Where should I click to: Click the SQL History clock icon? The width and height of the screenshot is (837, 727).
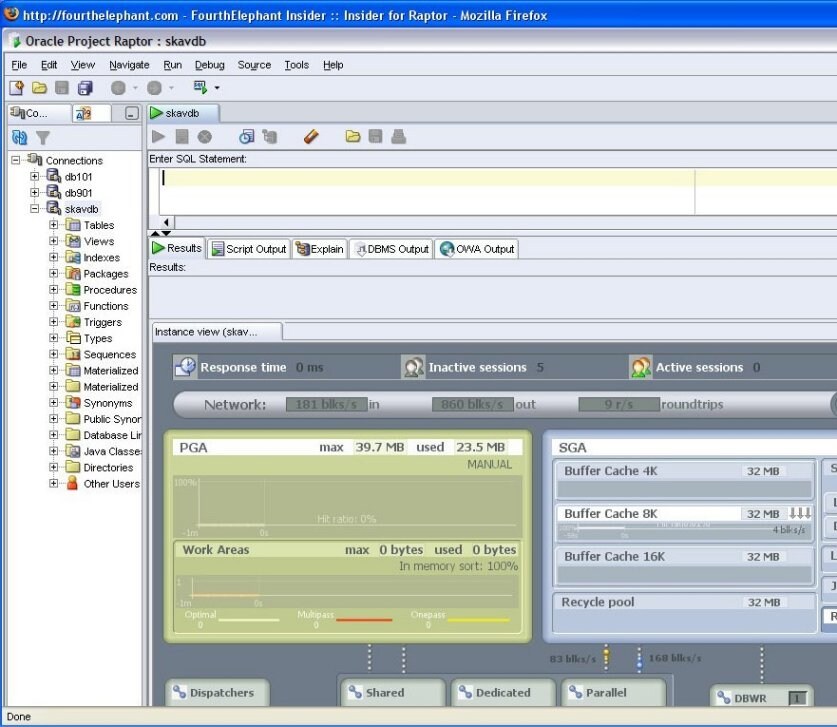[246, 136]
